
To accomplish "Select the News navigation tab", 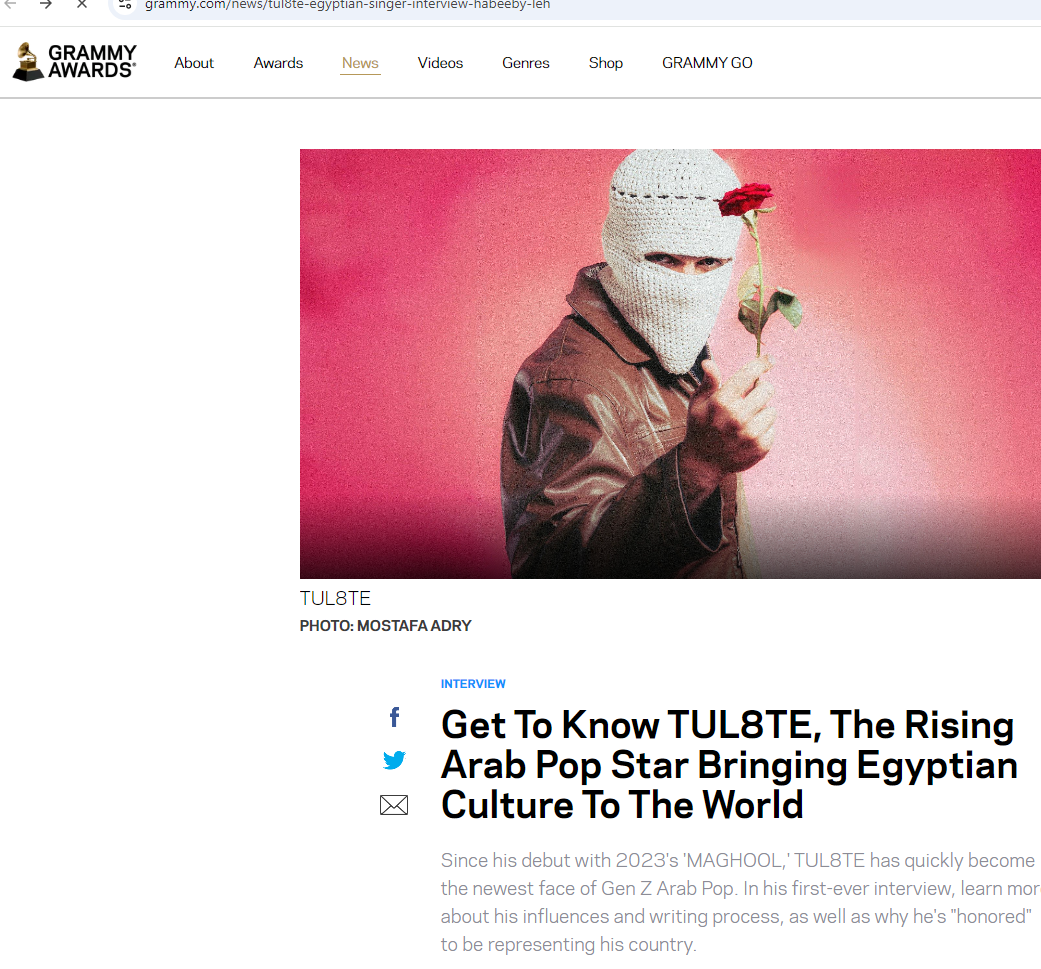I will click(360, 63).
